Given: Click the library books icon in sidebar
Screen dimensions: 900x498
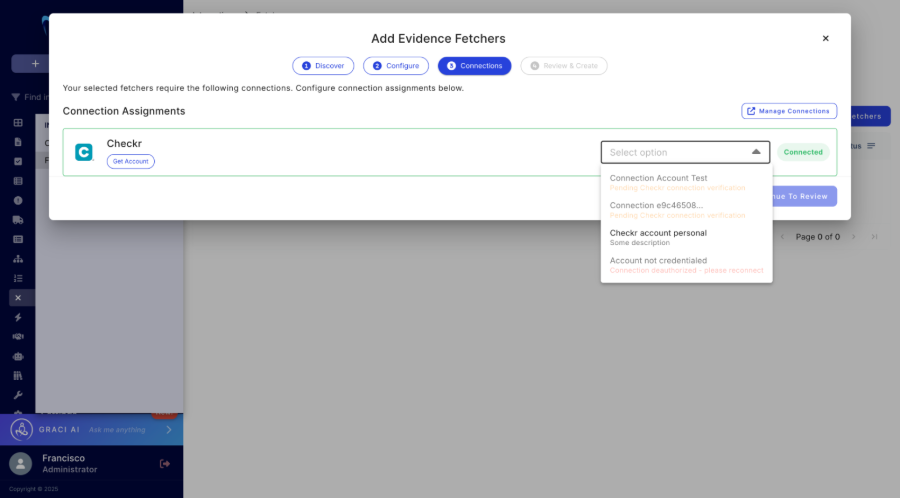Looking at the screenshot, I should point(18,376).
